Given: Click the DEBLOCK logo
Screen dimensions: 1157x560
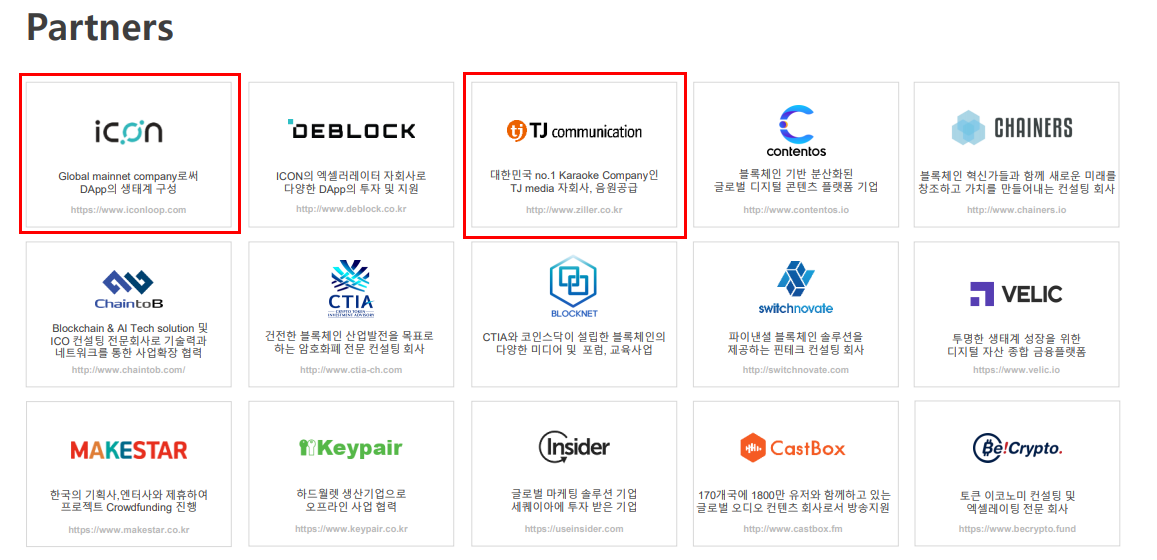Looking at the screenshot, I should pyautogui.click(x=351, y=130).
